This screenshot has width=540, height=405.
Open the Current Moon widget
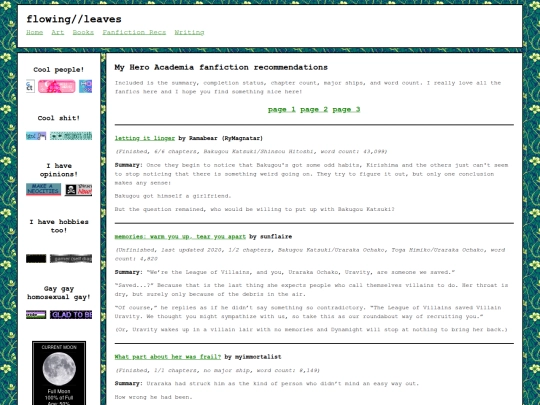click(x=59, y=373)
